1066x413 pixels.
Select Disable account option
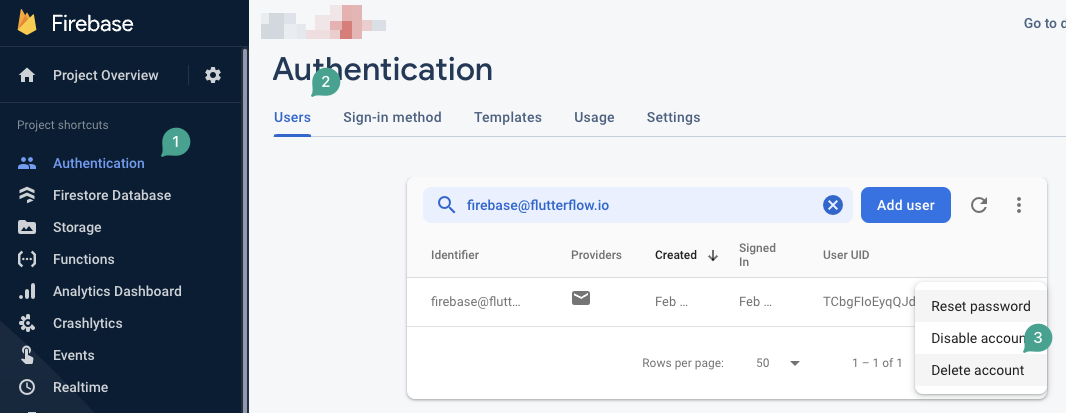point(980,338)
